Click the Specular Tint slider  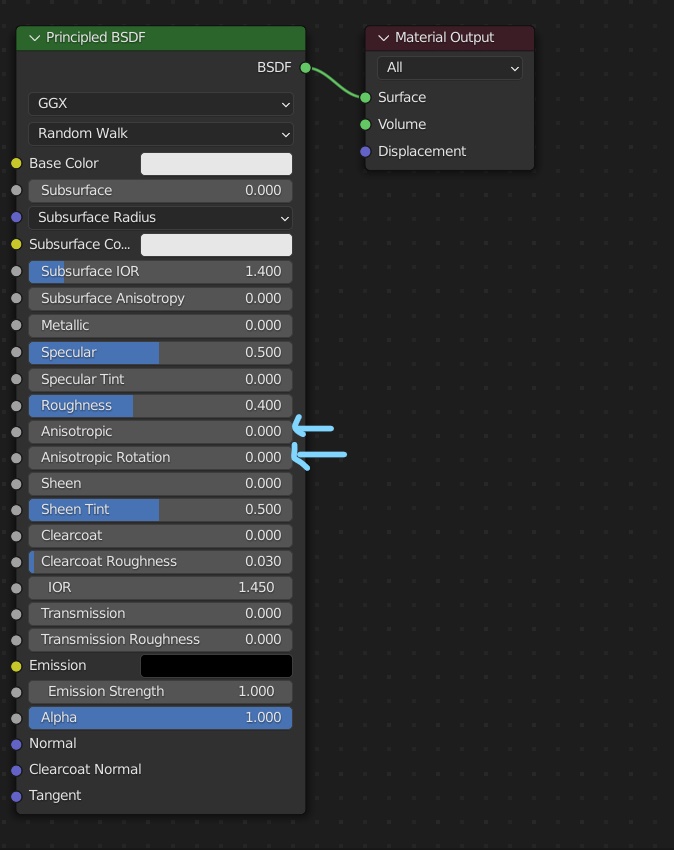point(161,379)
